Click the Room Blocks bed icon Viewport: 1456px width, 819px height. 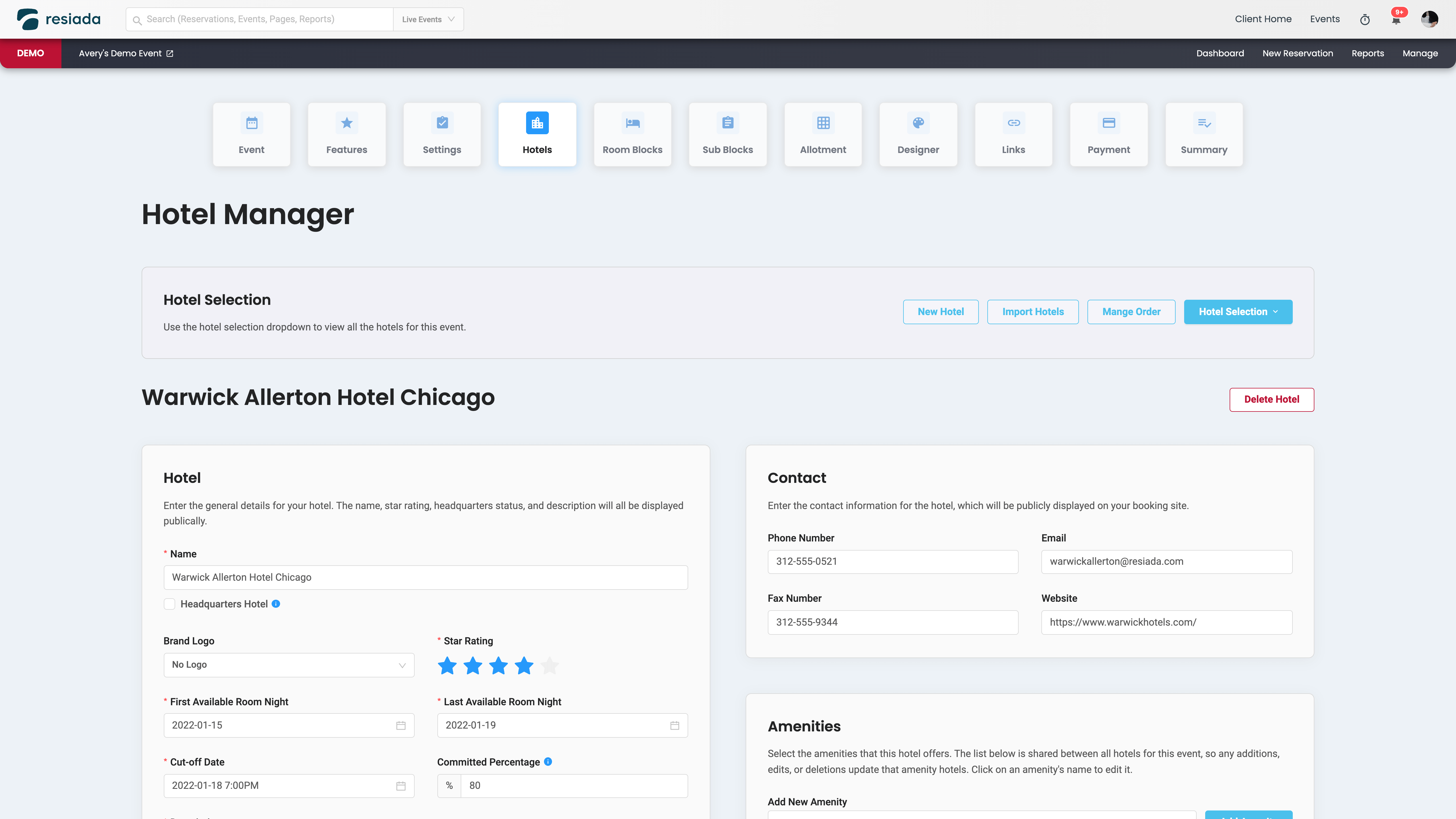pyautogui.click(x=632, y=123)
